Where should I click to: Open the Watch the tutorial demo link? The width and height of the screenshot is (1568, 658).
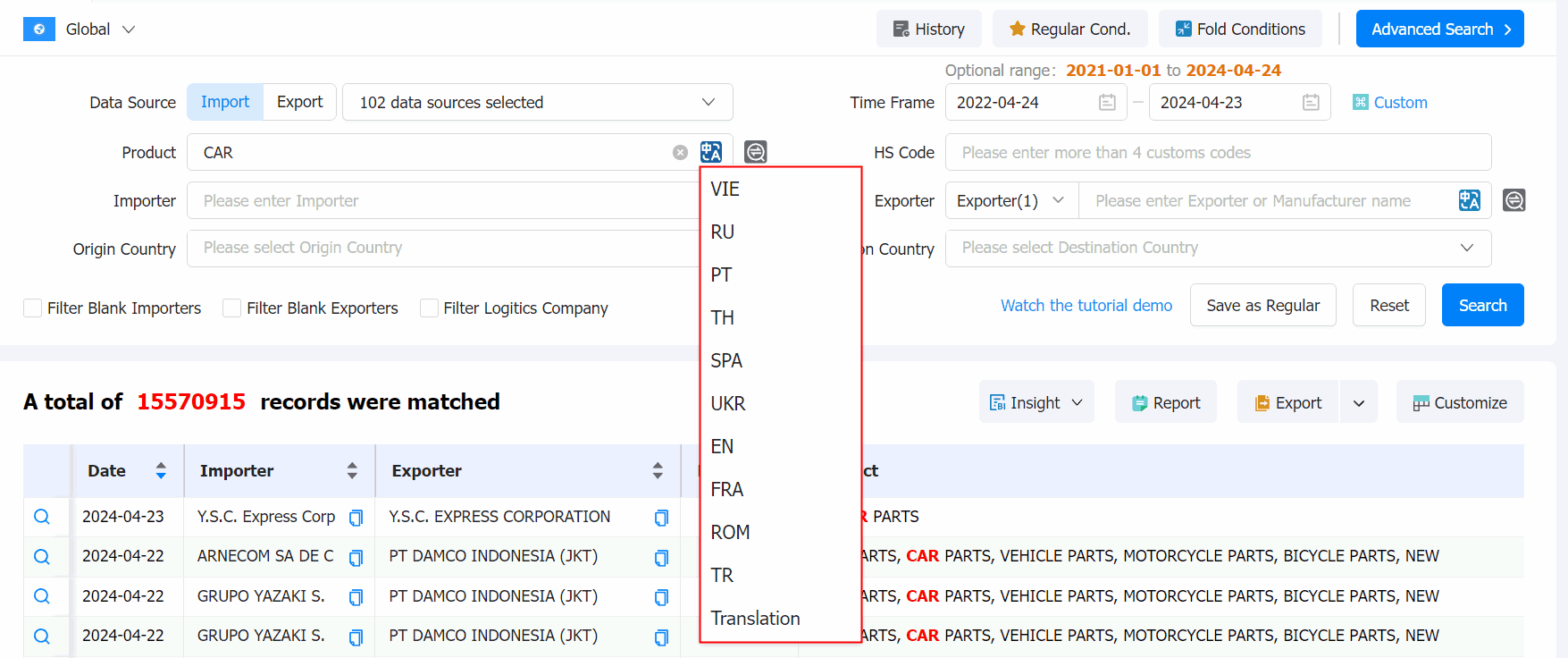1086,306
